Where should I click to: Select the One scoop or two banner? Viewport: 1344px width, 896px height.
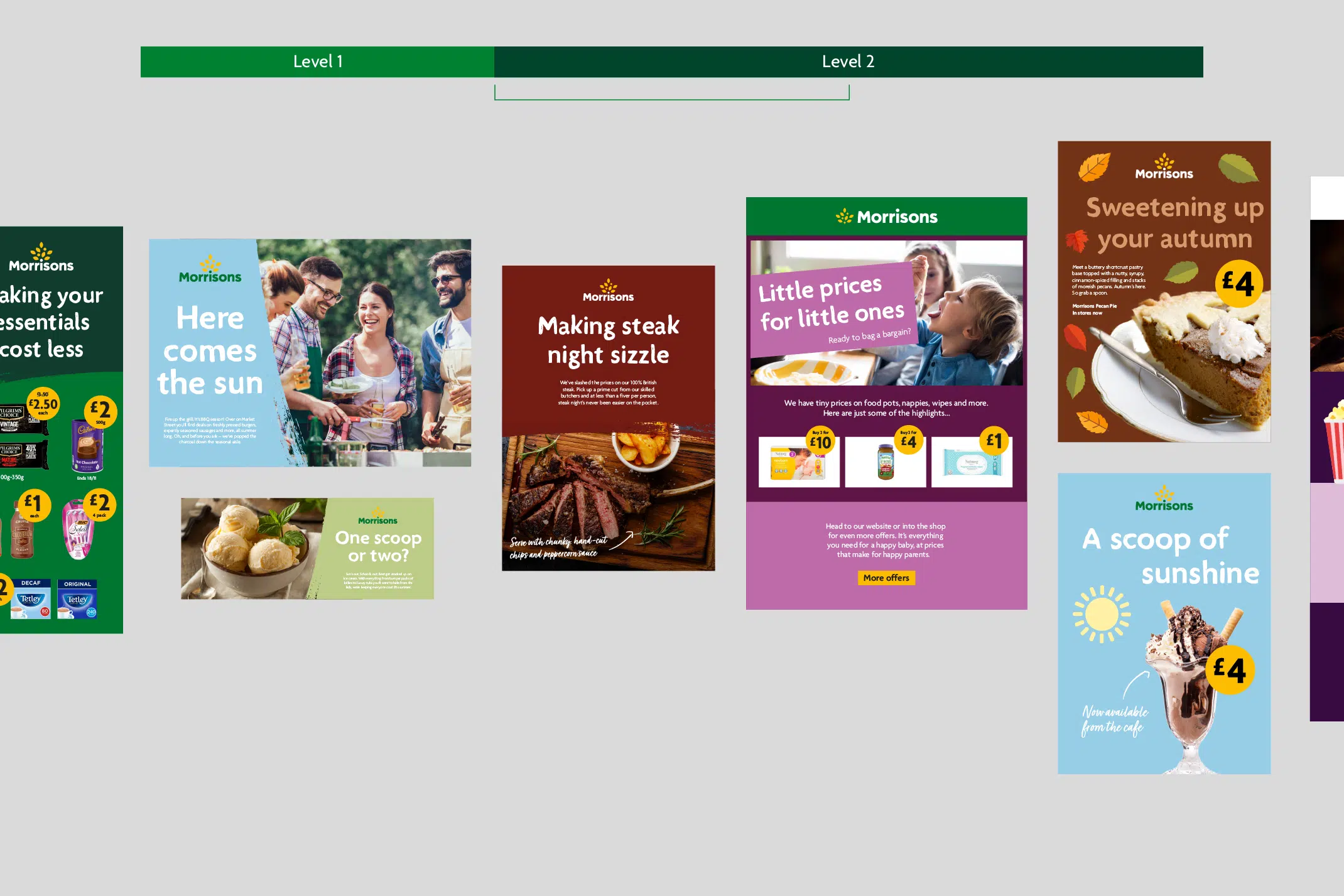(307, 548)
